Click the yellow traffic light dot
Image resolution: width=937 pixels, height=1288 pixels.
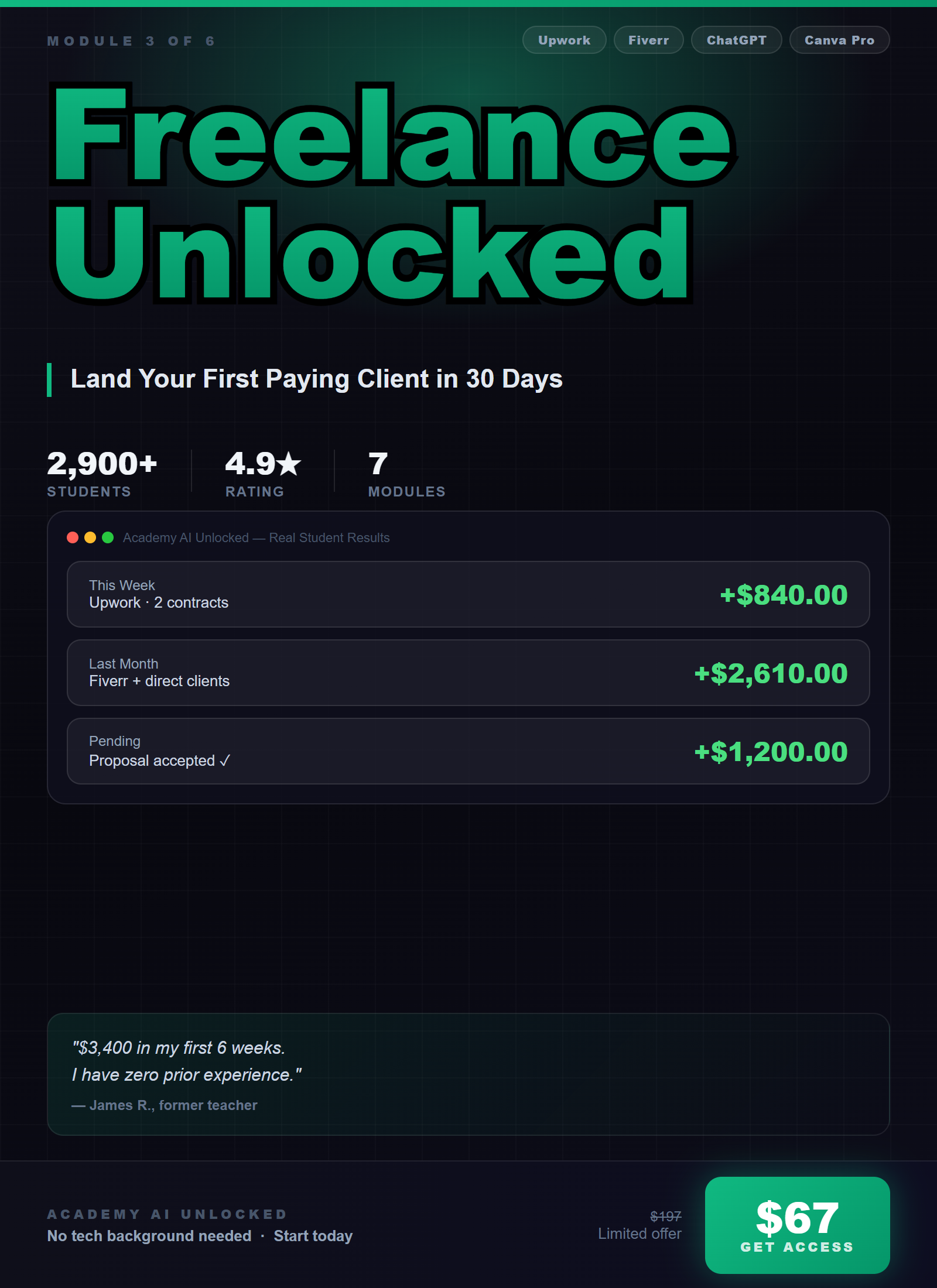tap(91, 537)
